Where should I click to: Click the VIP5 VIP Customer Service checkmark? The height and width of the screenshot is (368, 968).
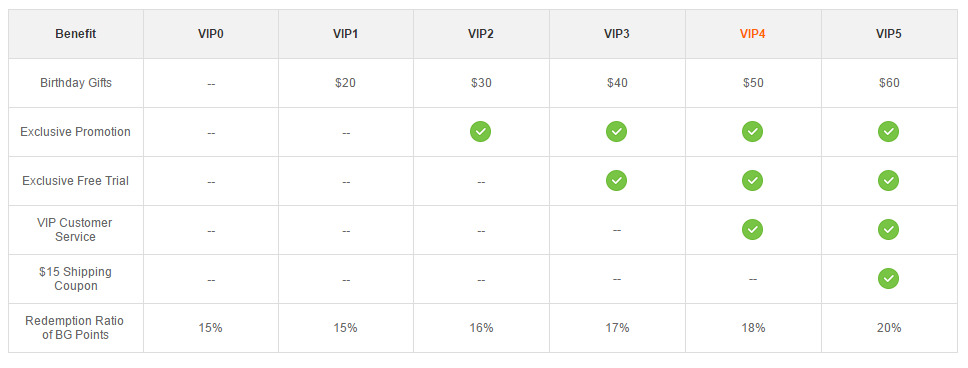888,230
